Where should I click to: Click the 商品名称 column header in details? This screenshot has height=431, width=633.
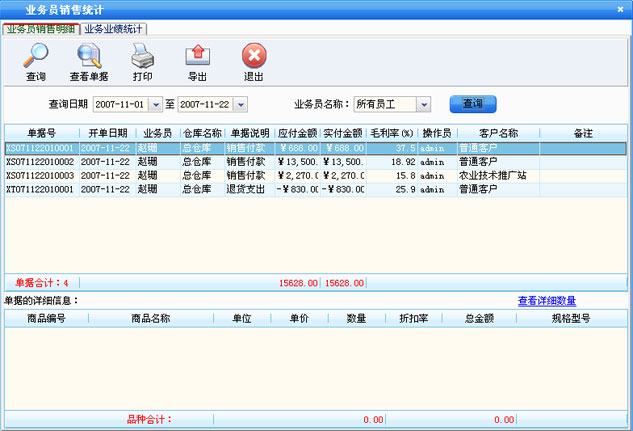click(150, 319)
